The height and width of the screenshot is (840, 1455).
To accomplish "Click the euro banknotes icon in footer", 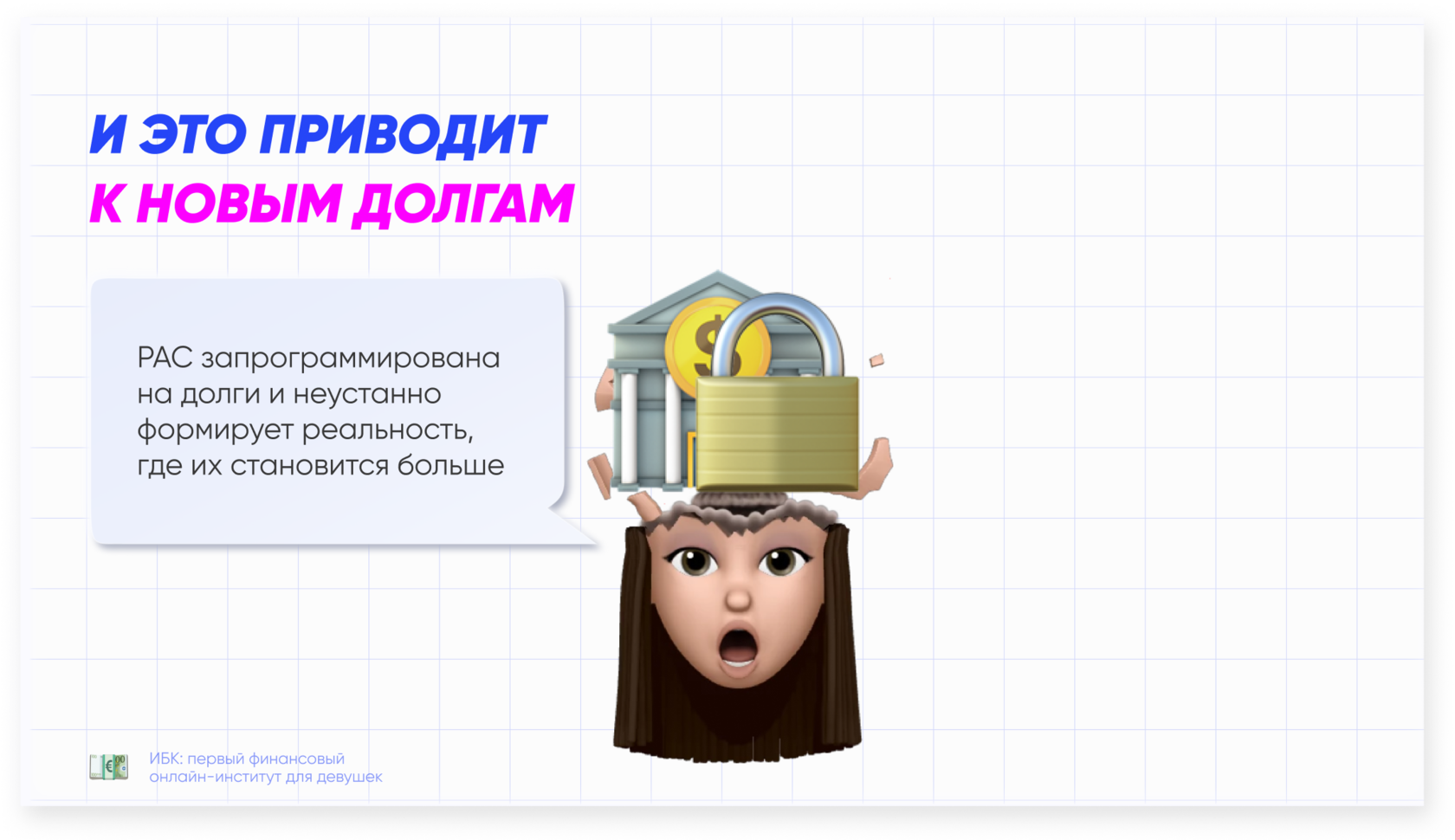I will tap(109, 766).
